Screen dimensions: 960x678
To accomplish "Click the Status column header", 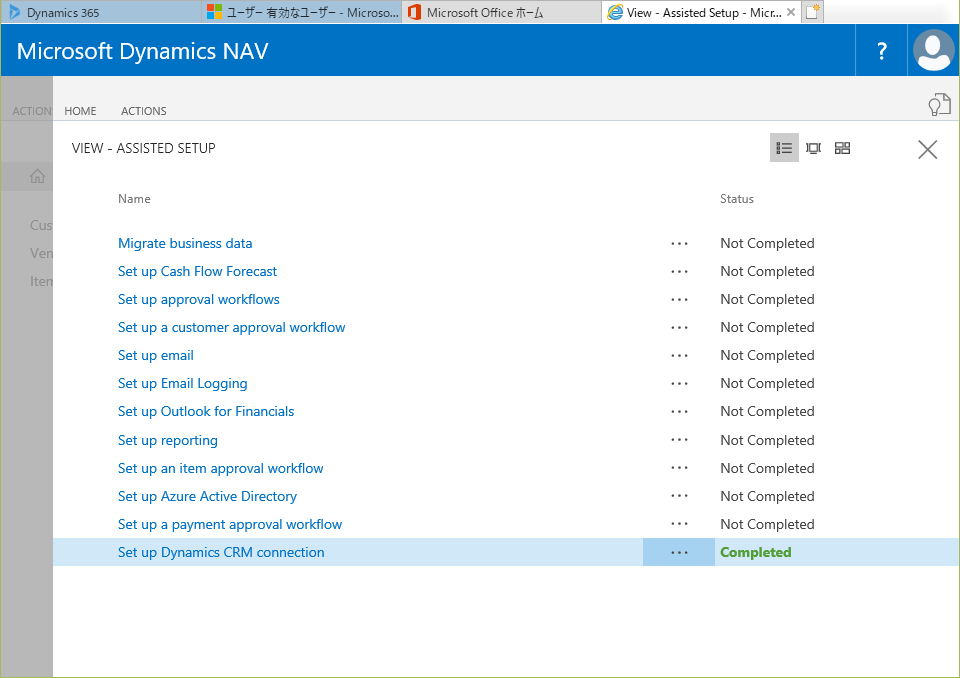I will click(x=737, y=198).
